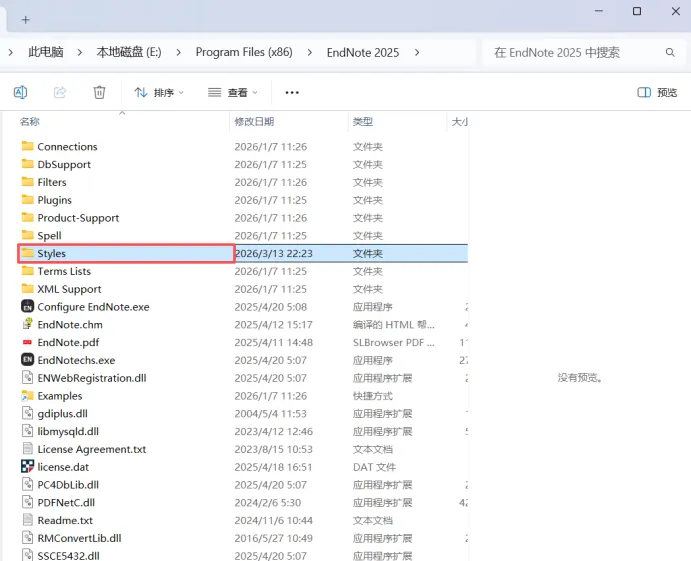Screen dimensions: 691x561
Task: Click the Examples shortcut icon
Action: point(27,395)
